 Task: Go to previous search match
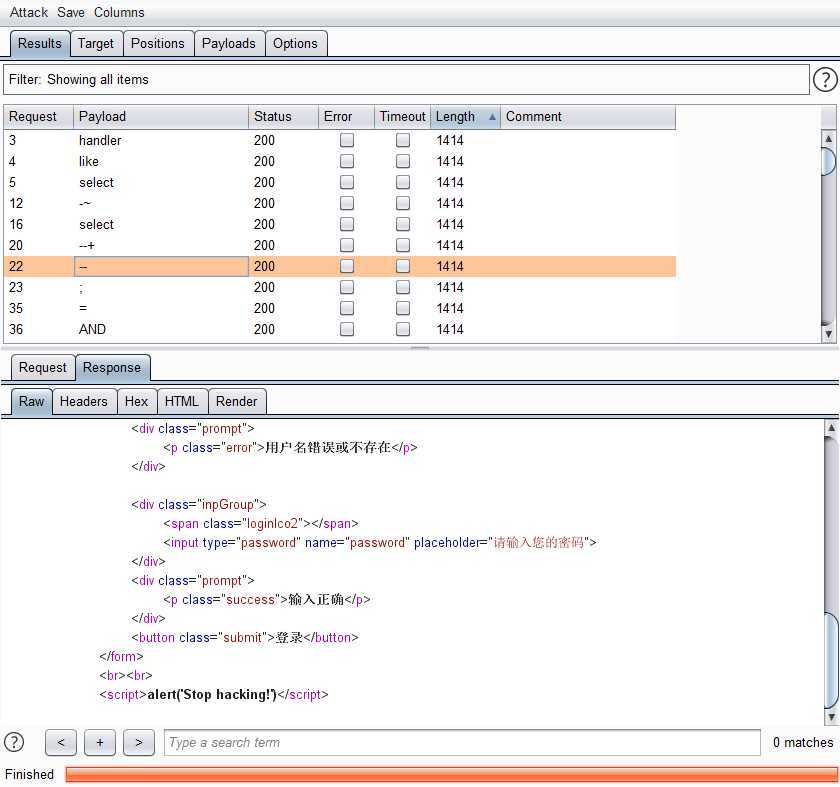pos(61,743)
